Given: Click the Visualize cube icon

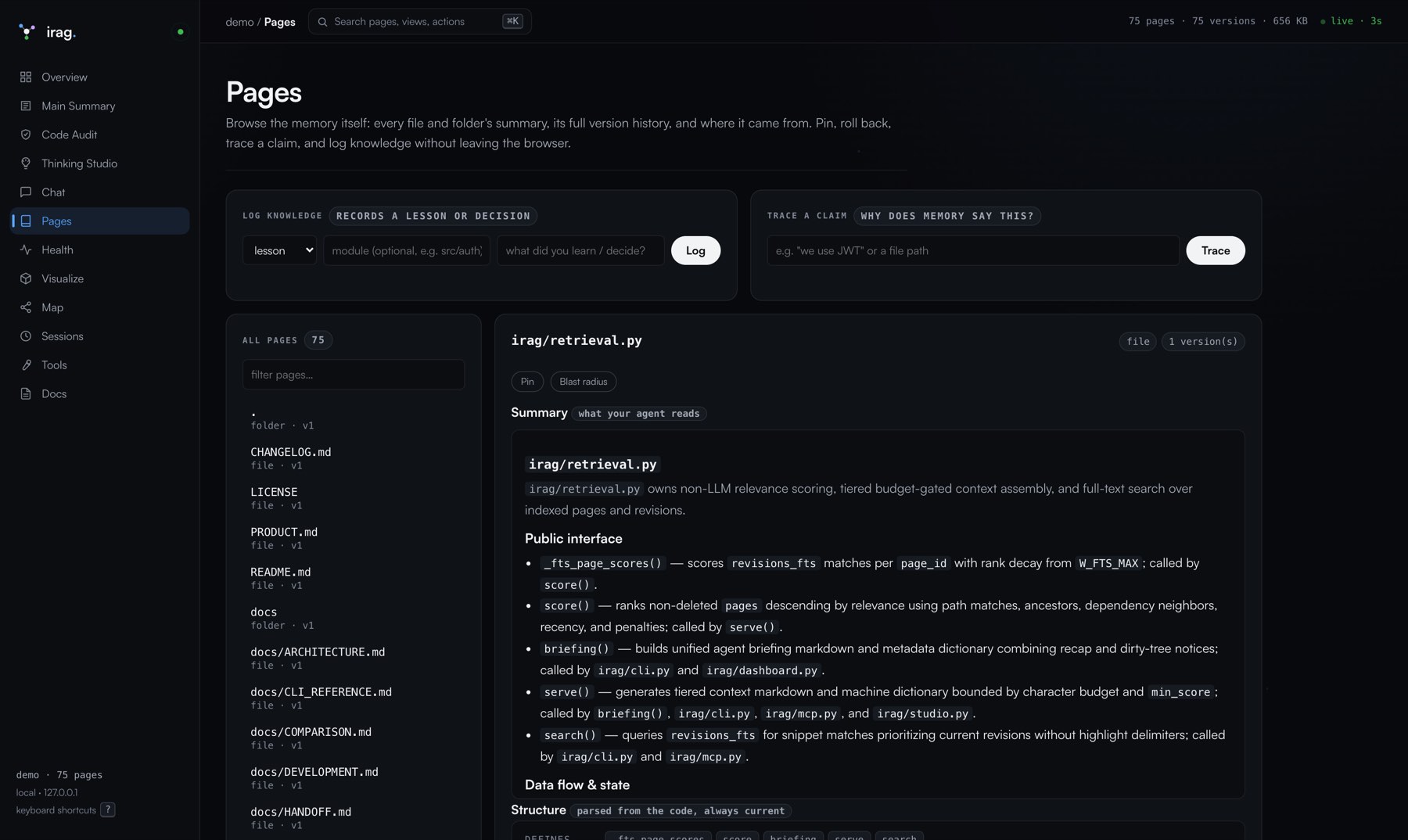Looking at the screenshot, I should (26, 278).
